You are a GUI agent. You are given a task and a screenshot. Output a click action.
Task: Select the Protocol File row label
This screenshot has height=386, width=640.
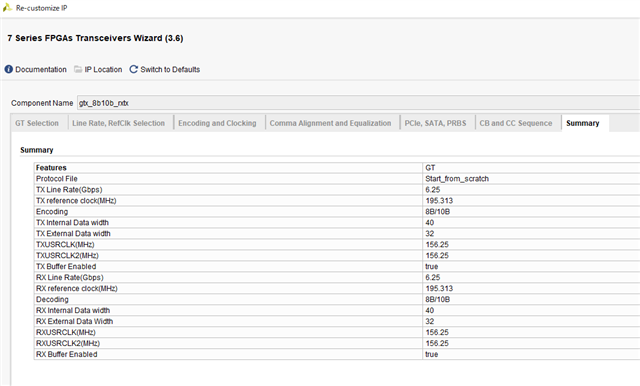[57, 179]
